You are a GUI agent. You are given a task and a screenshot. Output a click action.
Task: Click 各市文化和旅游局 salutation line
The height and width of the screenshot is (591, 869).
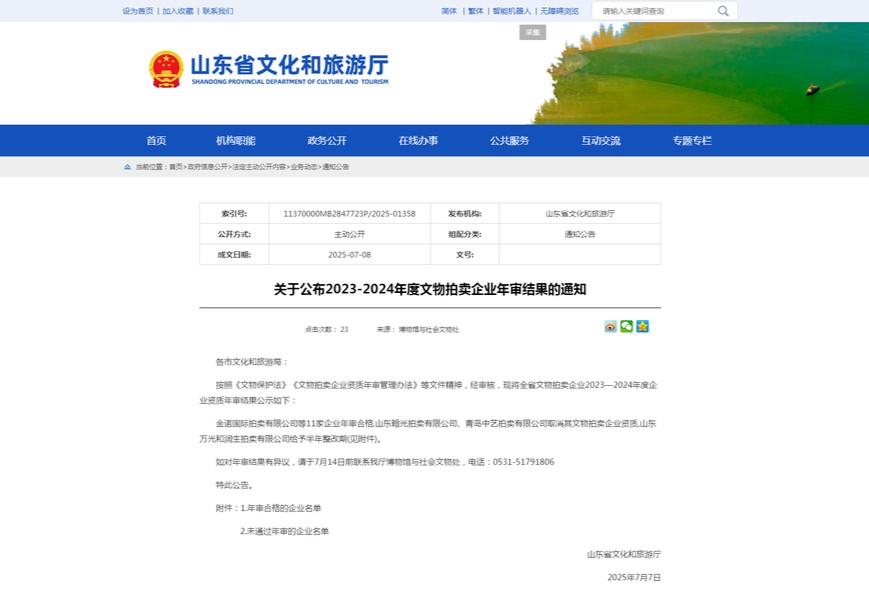coord(252,362)
